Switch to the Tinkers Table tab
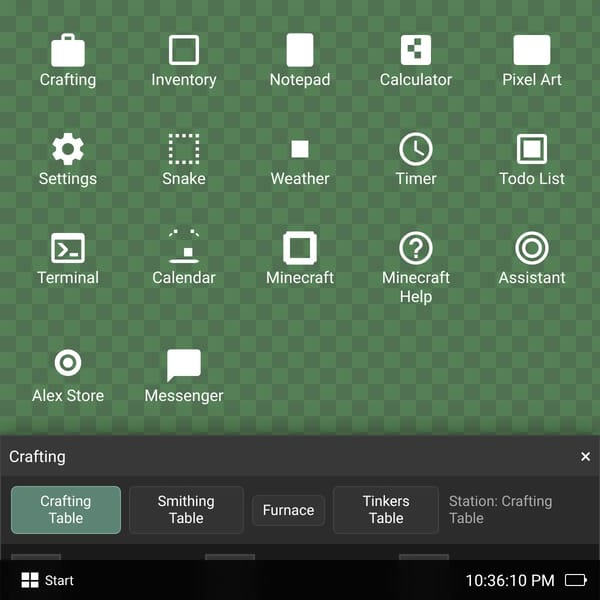600x600 pixels. click(x=386, y=510)
